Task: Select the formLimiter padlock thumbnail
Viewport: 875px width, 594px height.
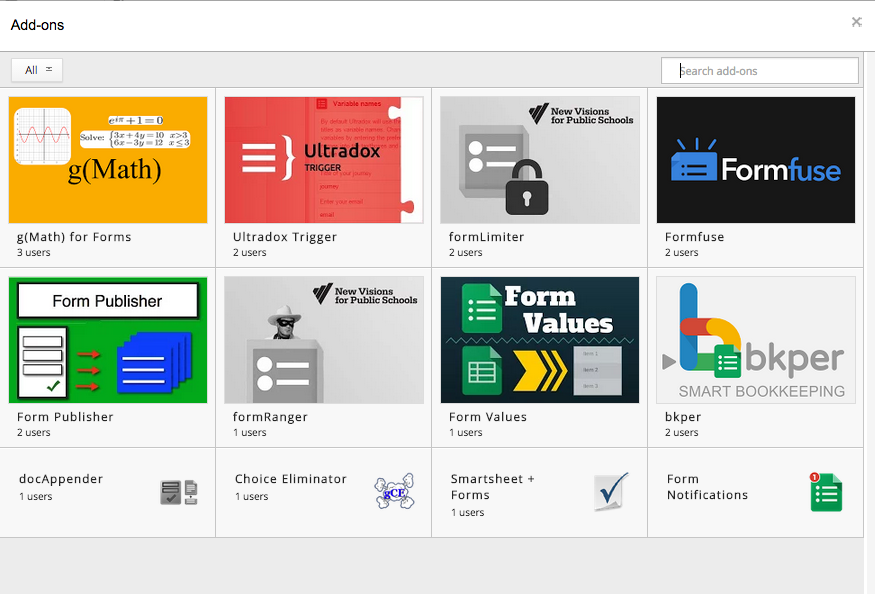Action: 540,160
